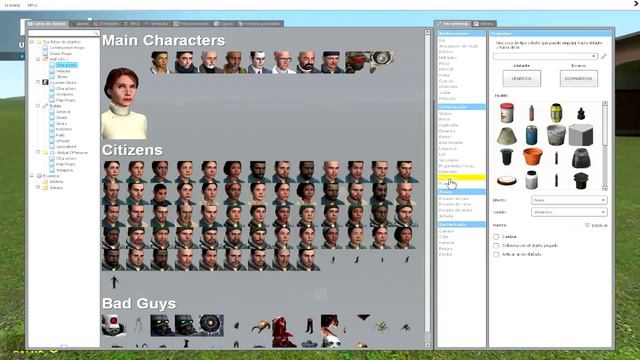Toggle the Cambiar checkbox
The height and width of the screenshot is (360, 640).
point(496,237)
